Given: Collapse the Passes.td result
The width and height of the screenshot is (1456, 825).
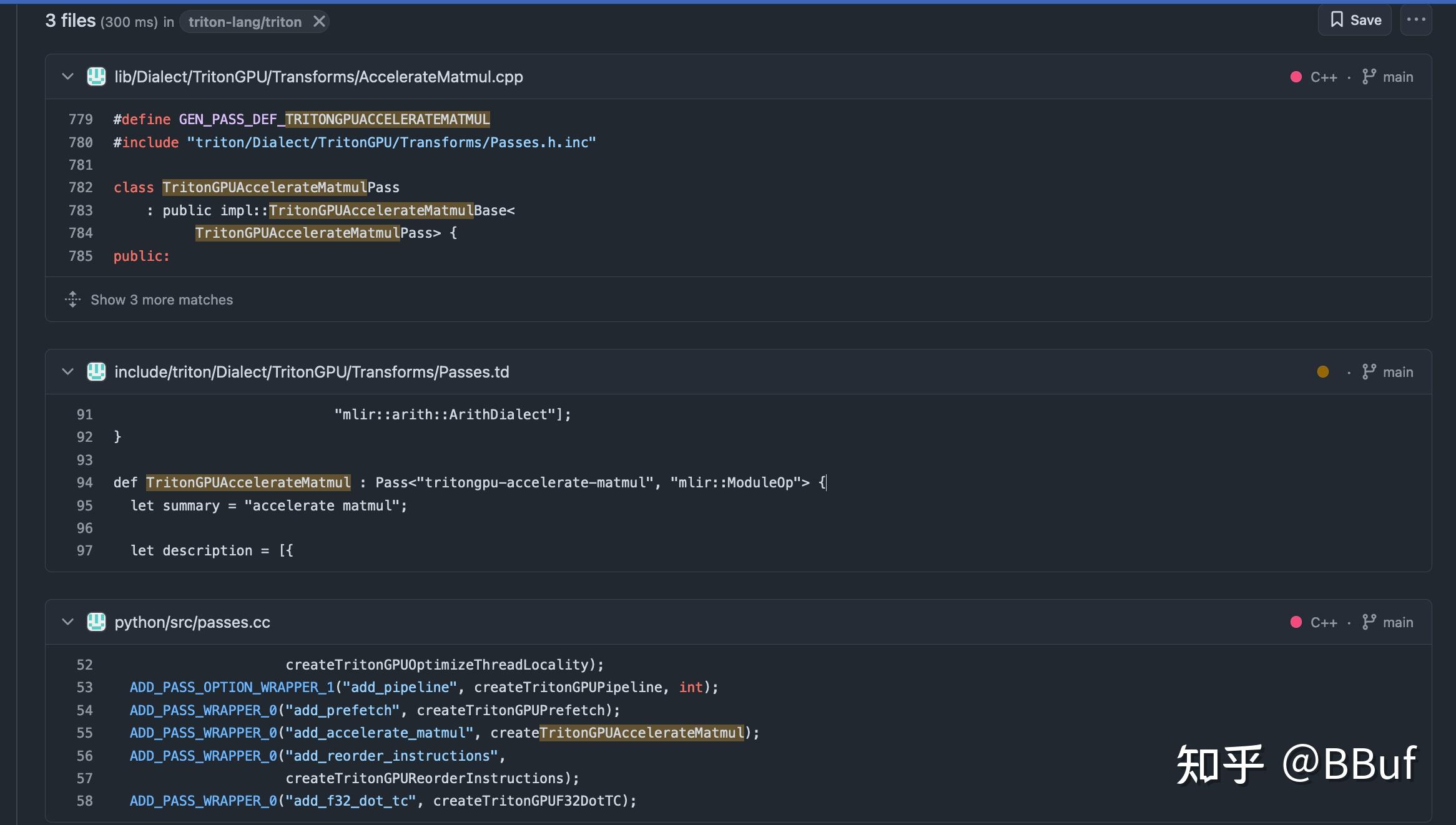Looking at the screenshot, I should tap(67, 372).
